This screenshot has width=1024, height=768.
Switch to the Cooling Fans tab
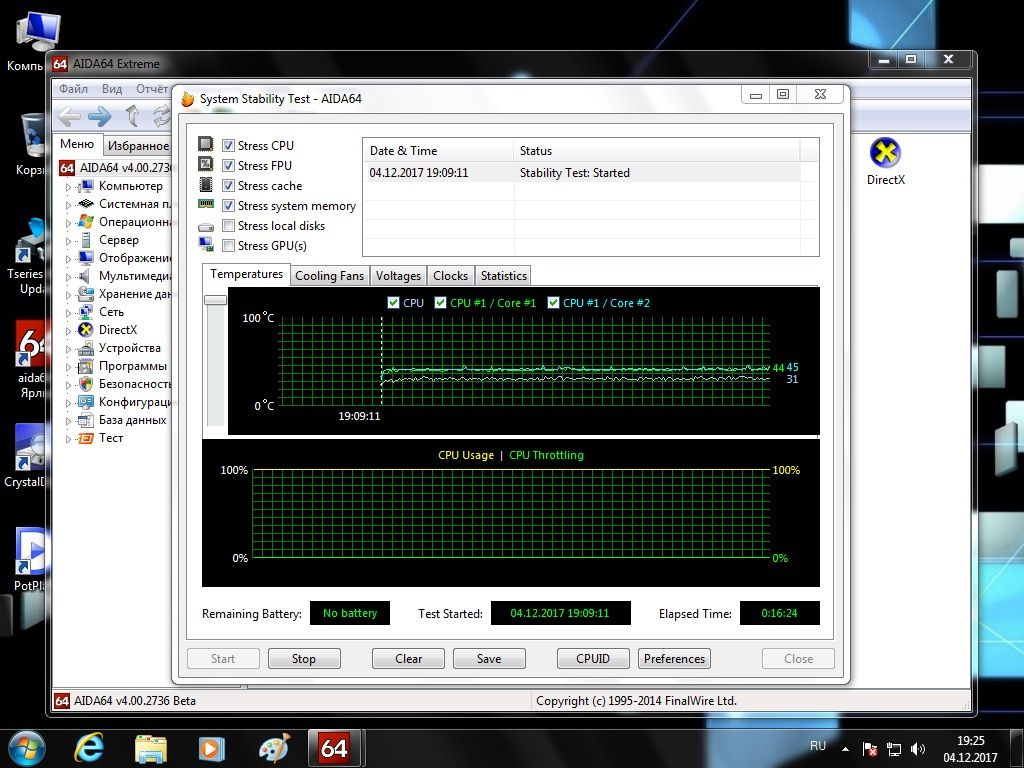click(x=329, y=276)
